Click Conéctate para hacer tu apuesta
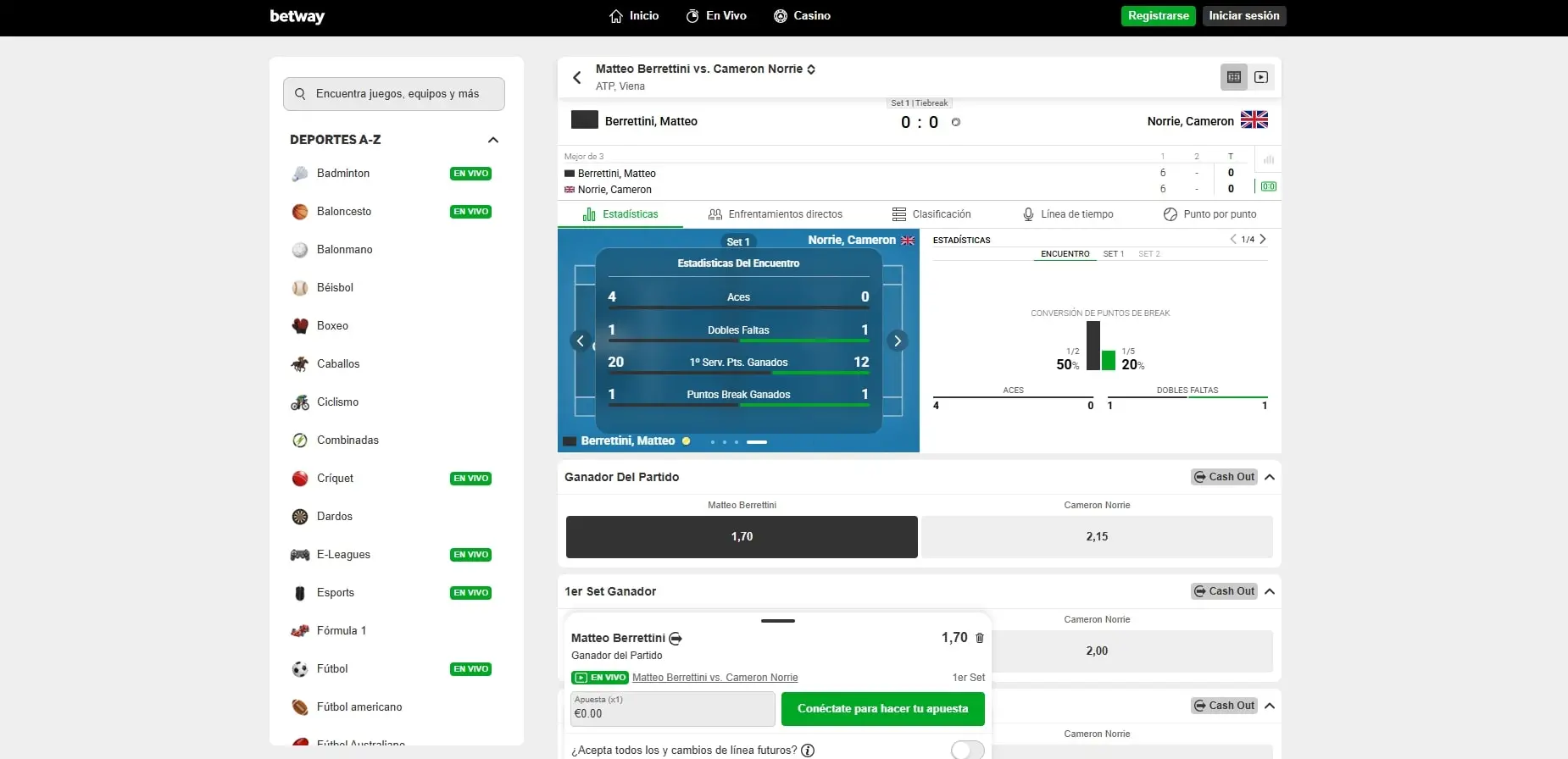 point(882,709)
